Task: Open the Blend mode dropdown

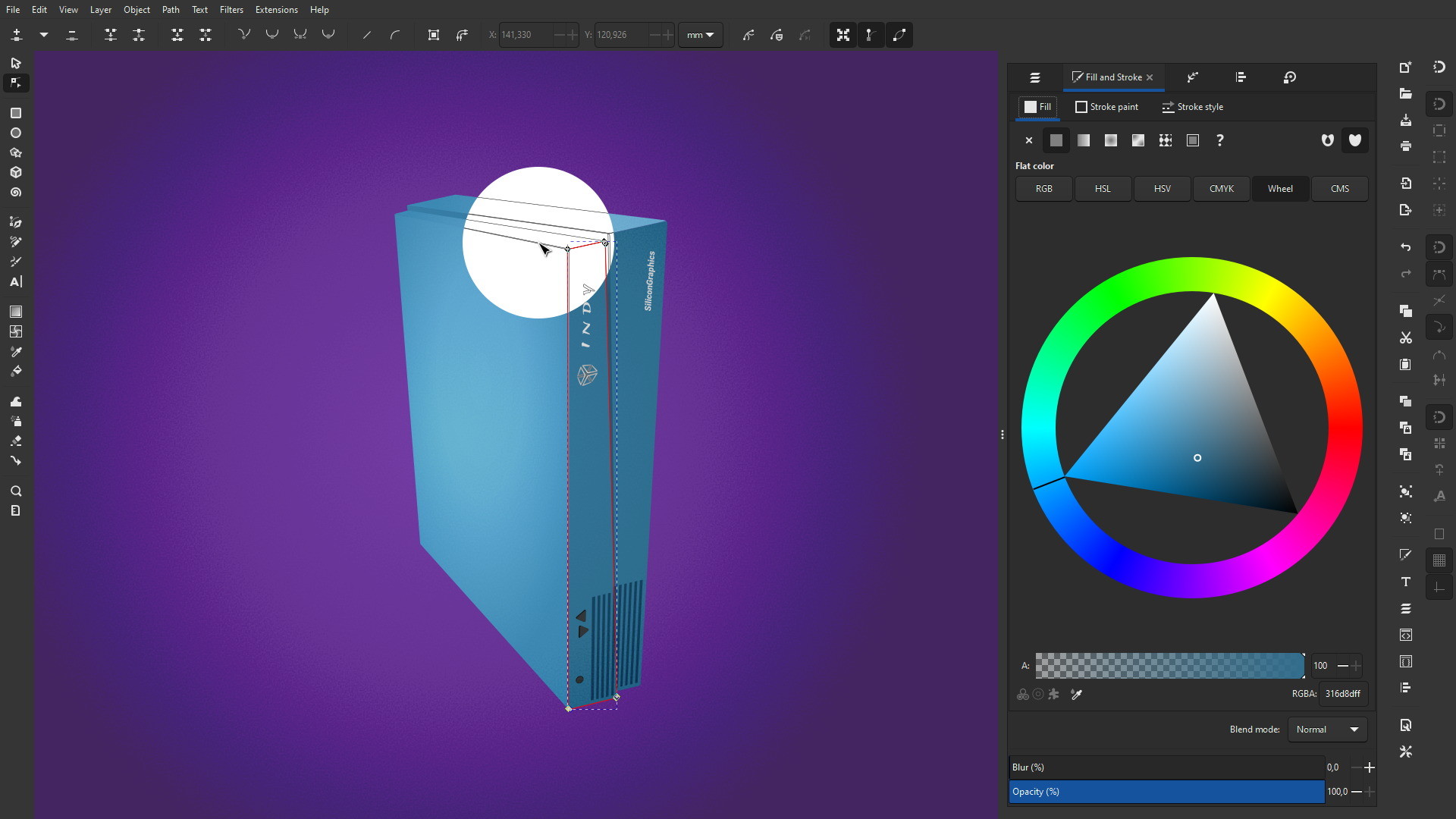Action: click(1327, 730)
